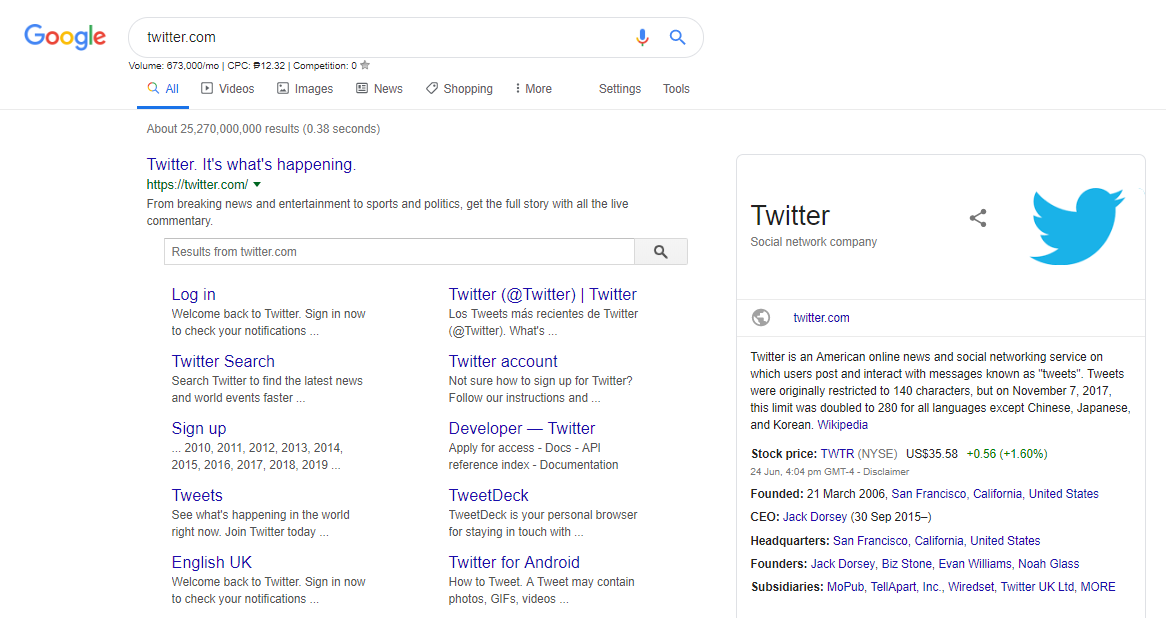
Task: Share the Twitter knowledge panel
Action: pyautogui.click(x=978, y=218)
